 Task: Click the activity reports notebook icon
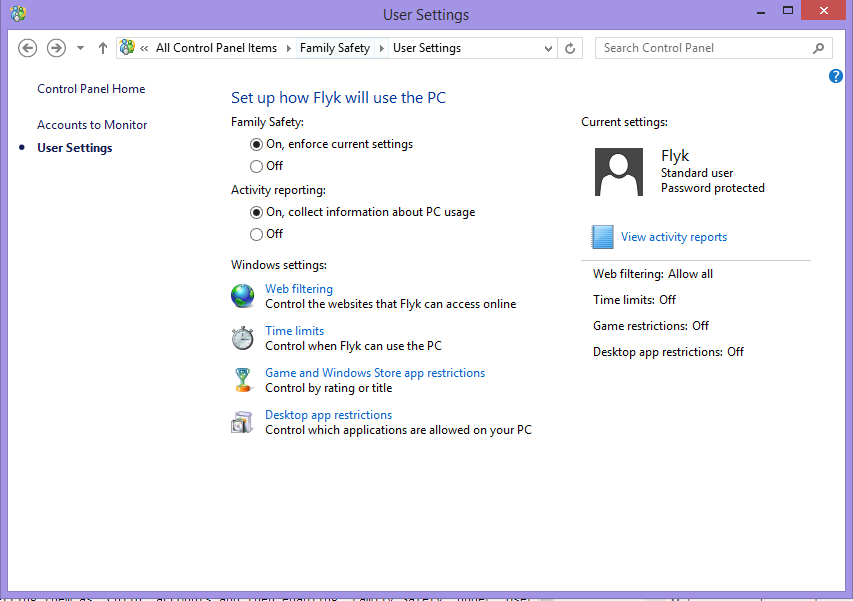point(602,237)
